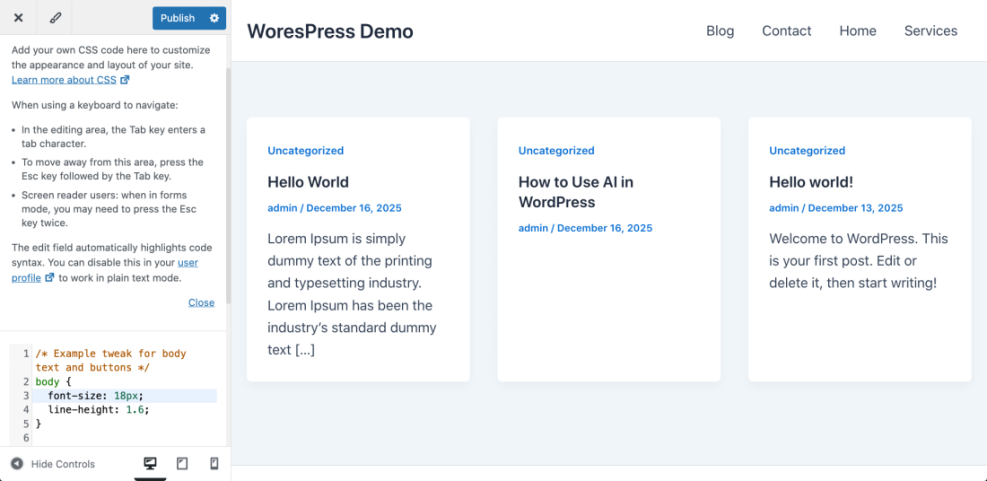Click the Esc key followed by Tab hint
Screen dimensions: 987x481
coord(112,169)
